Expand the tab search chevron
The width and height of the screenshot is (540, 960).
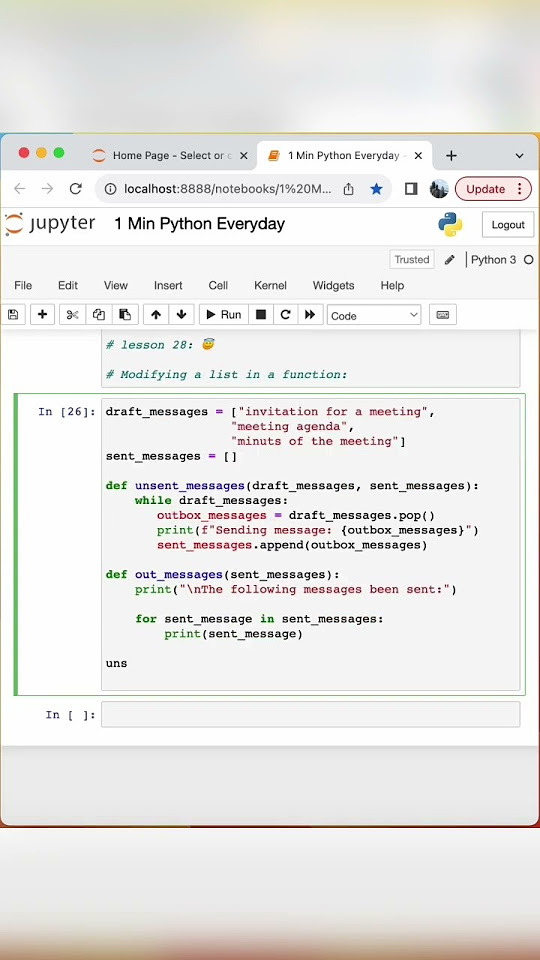coord(519,156)
